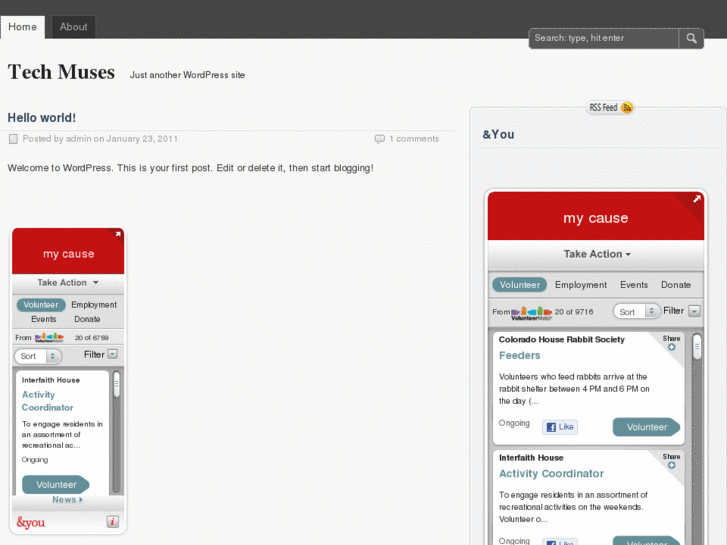Open Activity Coordinator link in large widget
This screenshot has height=545, width=727.
pyautogui.click(x=551, y=474)
